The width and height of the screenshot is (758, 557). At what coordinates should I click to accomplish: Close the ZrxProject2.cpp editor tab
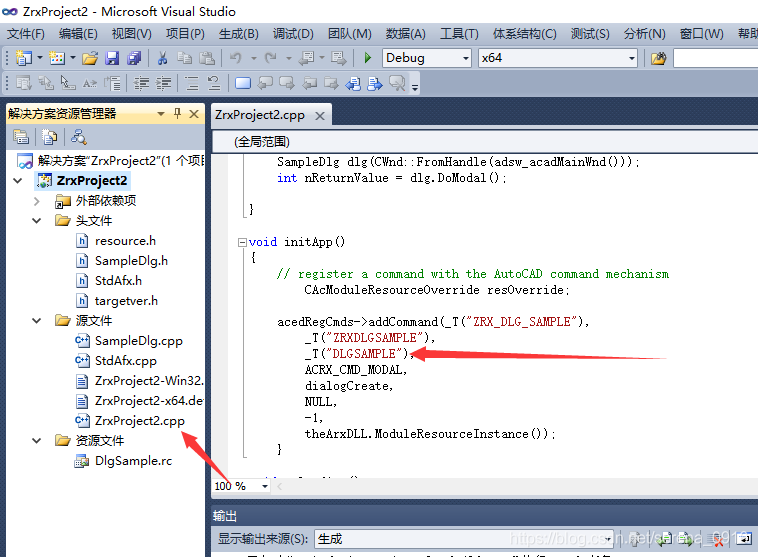[320, 116]
